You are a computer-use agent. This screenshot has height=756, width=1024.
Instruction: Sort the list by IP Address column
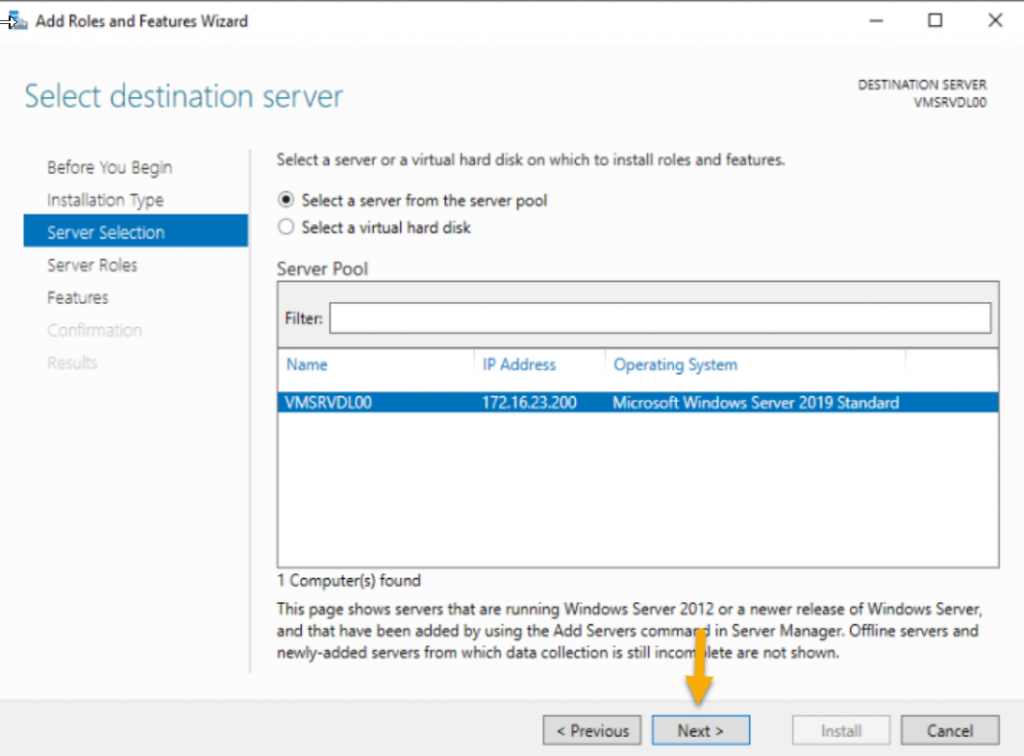(519, 364)
